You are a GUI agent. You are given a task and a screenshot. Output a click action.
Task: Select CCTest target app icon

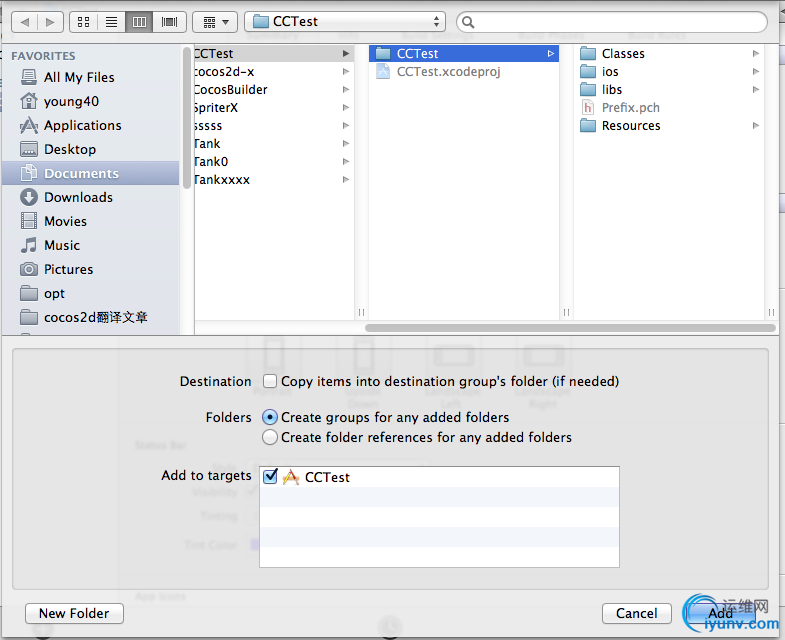point(291,477)
